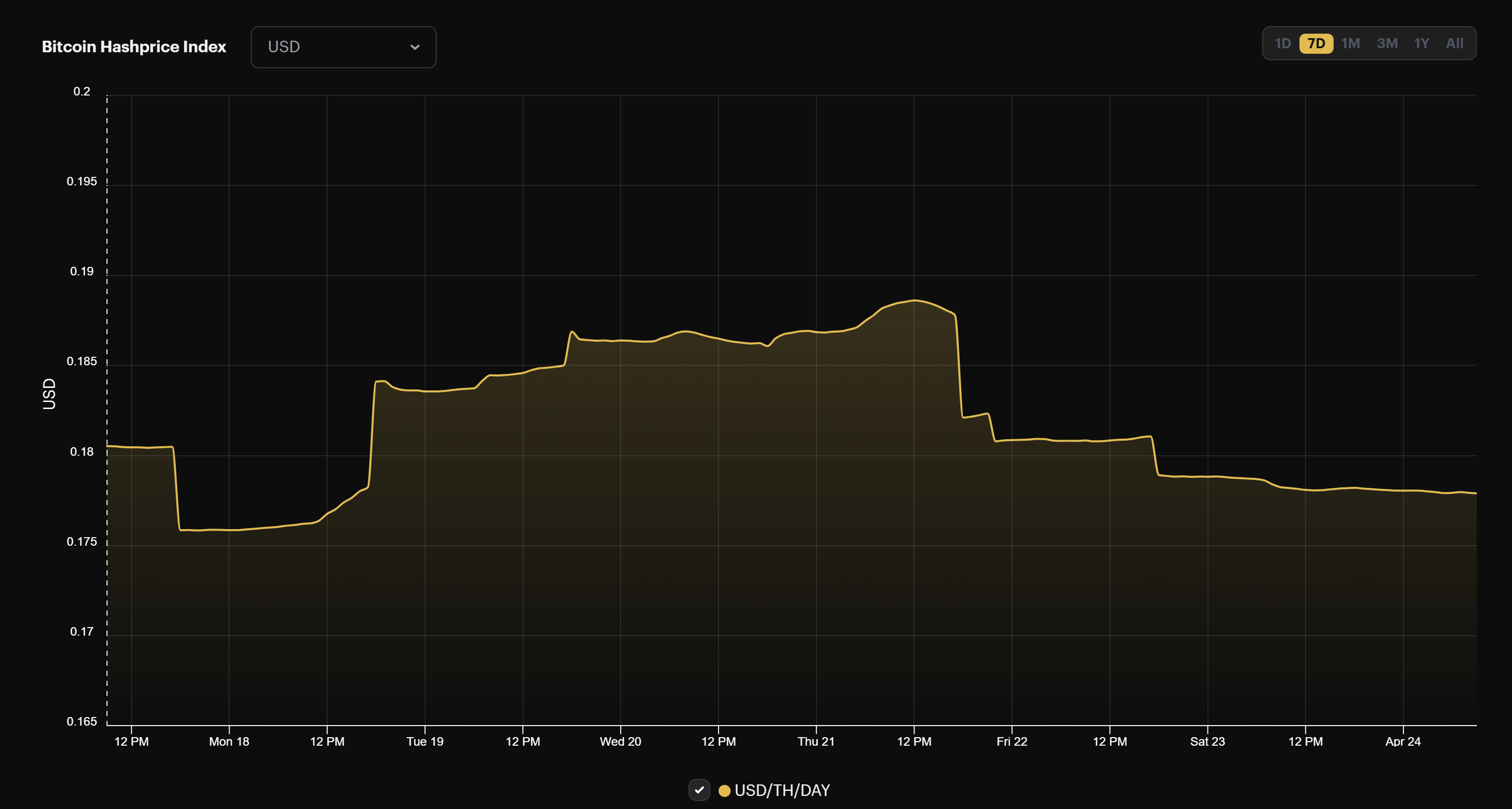This screenshot has width=1512, height=809.
Task: Click the USD/TH/DAY legend label
Action: coord(782,791)
